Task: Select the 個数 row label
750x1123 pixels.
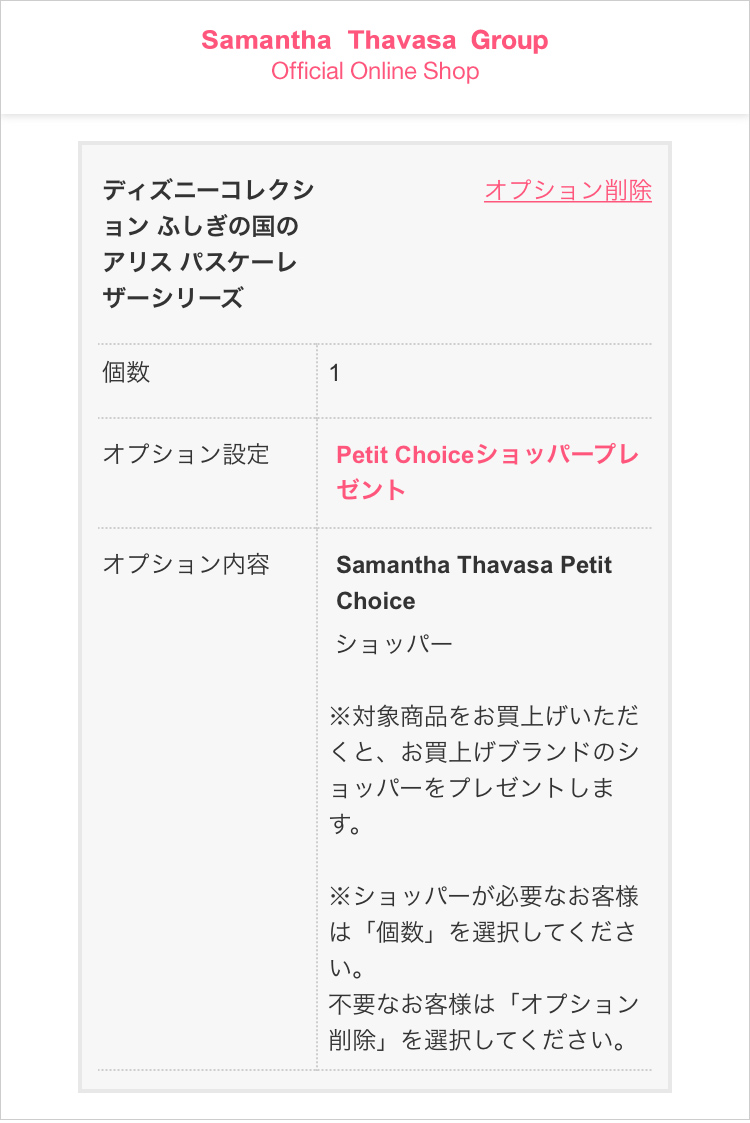Action: (127, 373)
